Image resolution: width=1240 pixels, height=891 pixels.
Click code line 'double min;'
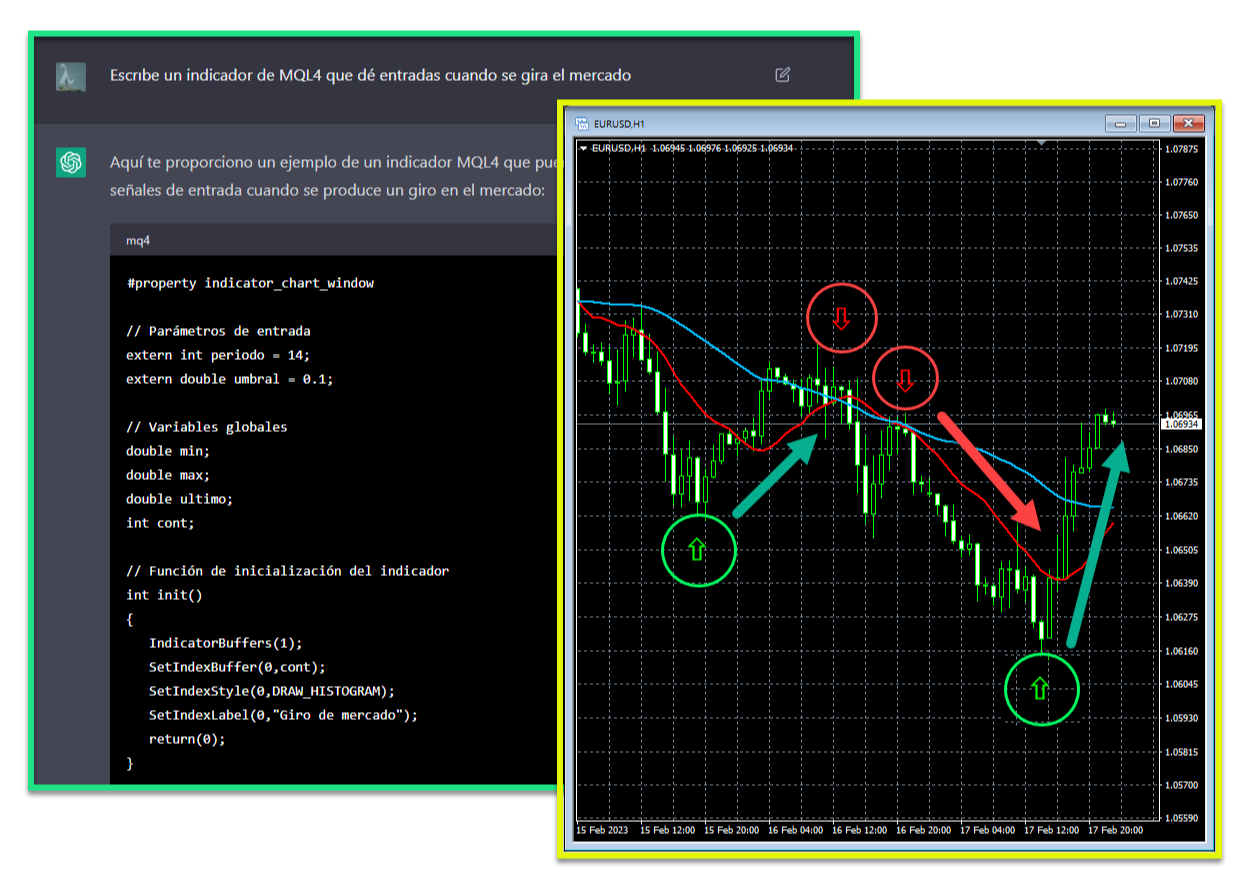tap(168, 451)
